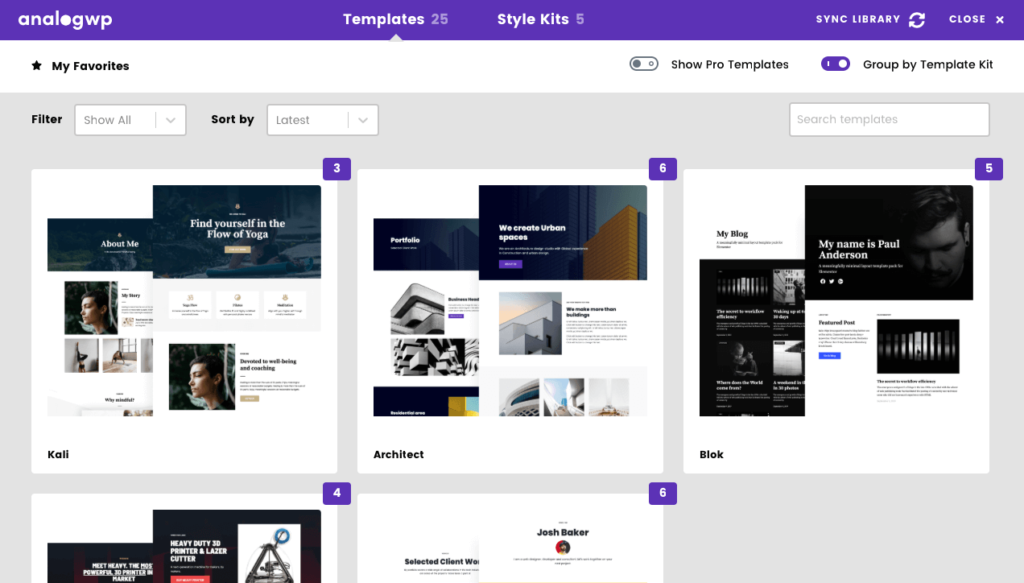This screenshot has width=1024, height=583.
Task: Open the Sort by Latest dropdown
Action: pos(323,120)
